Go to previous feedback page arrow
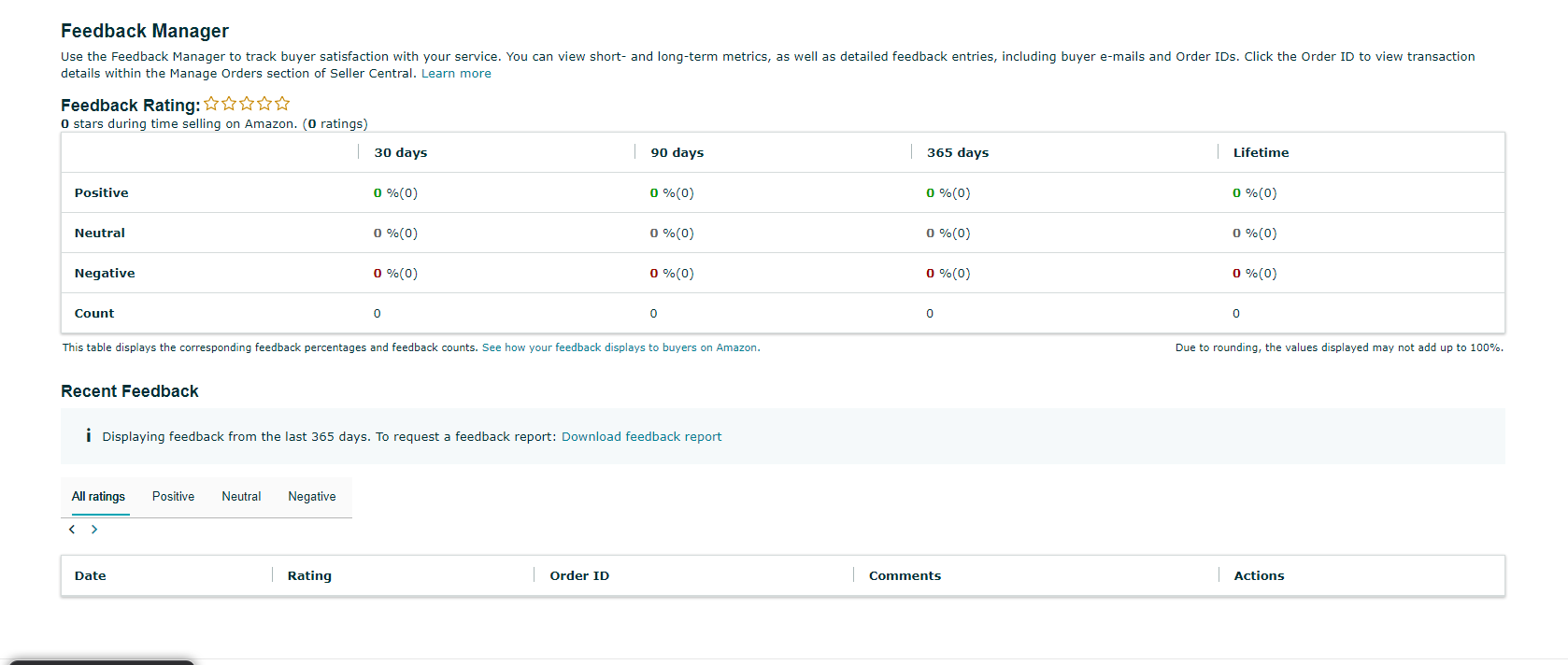 click(72, 530)
